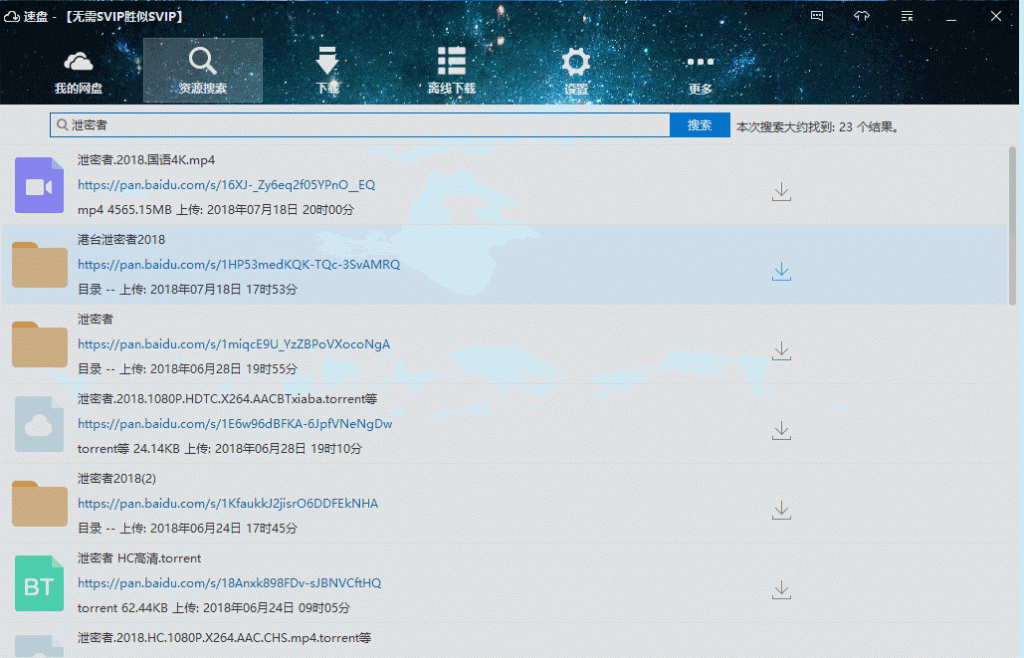Open 离线下载 offline download tab
The height and width of the screenshot is (658, 1024).
pos(451,70)
